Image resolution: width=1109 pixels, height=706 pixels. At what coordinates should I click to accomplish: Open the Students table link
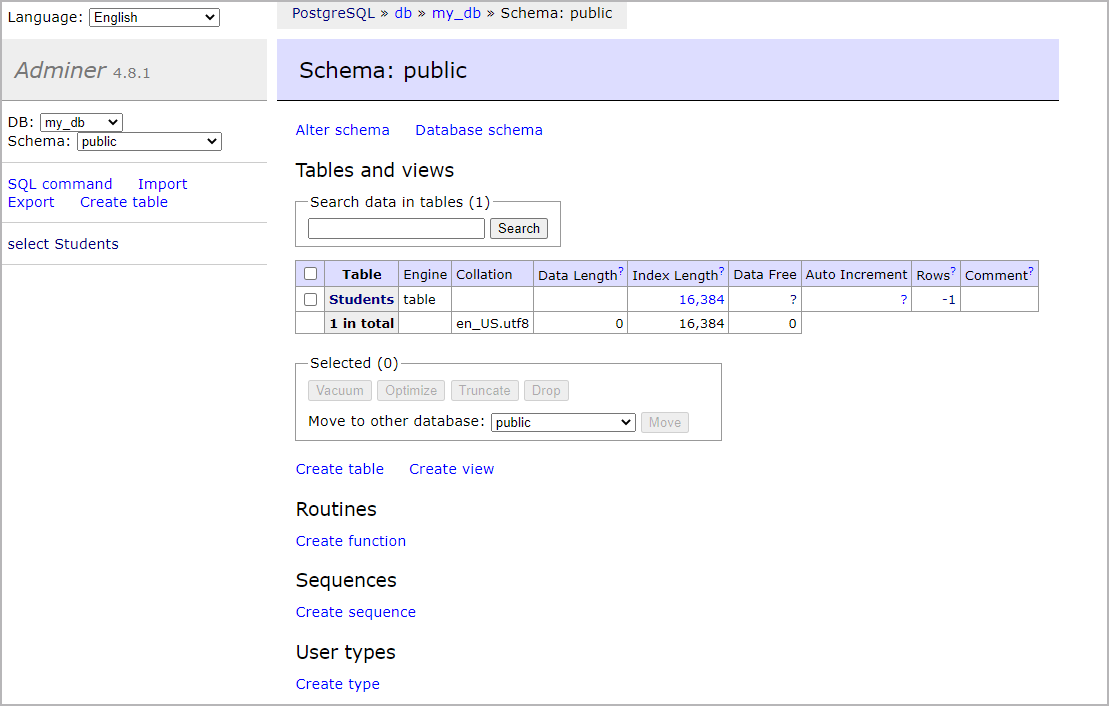coord(361,299)
